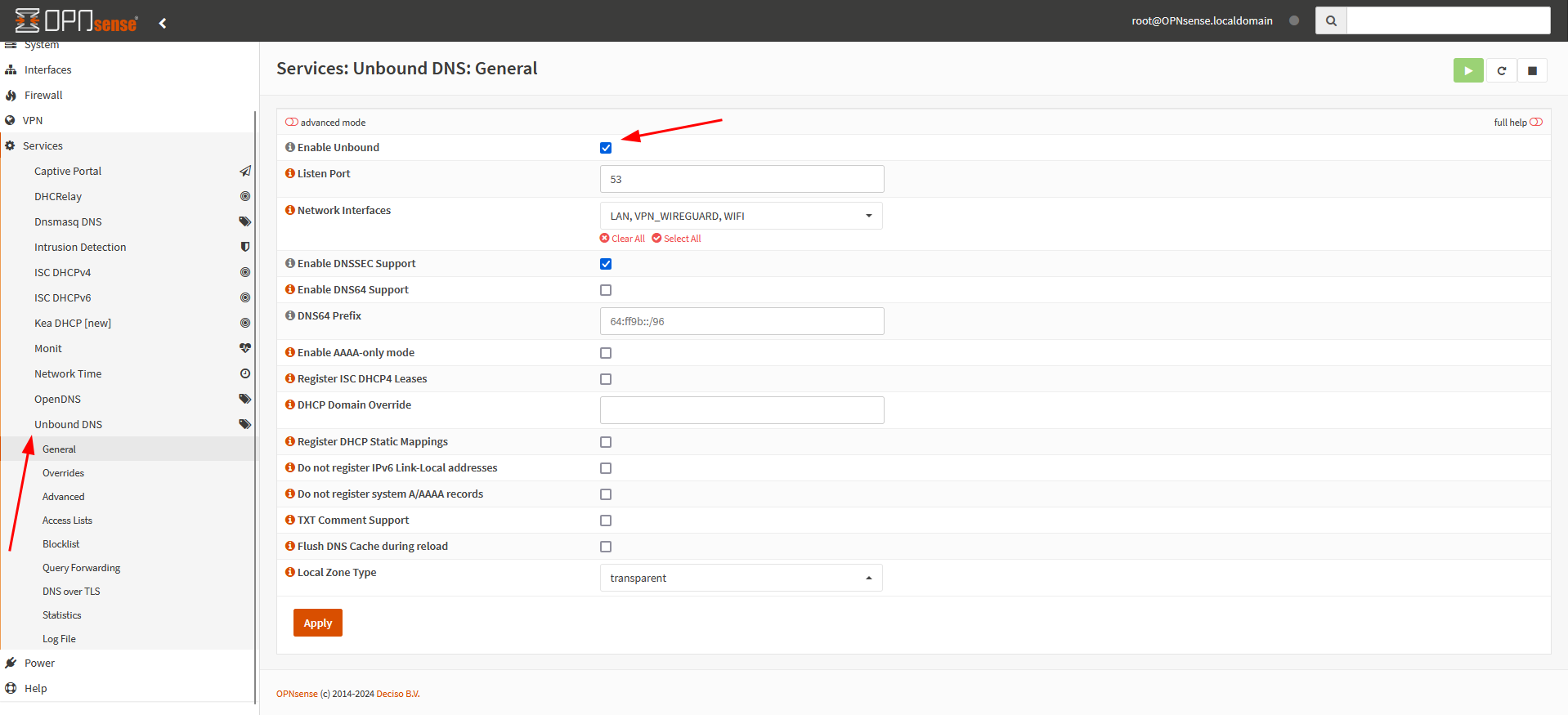Check Flush DNS Cache during reload
This screenshot has width=1568, height=715.
pos(606,547)
